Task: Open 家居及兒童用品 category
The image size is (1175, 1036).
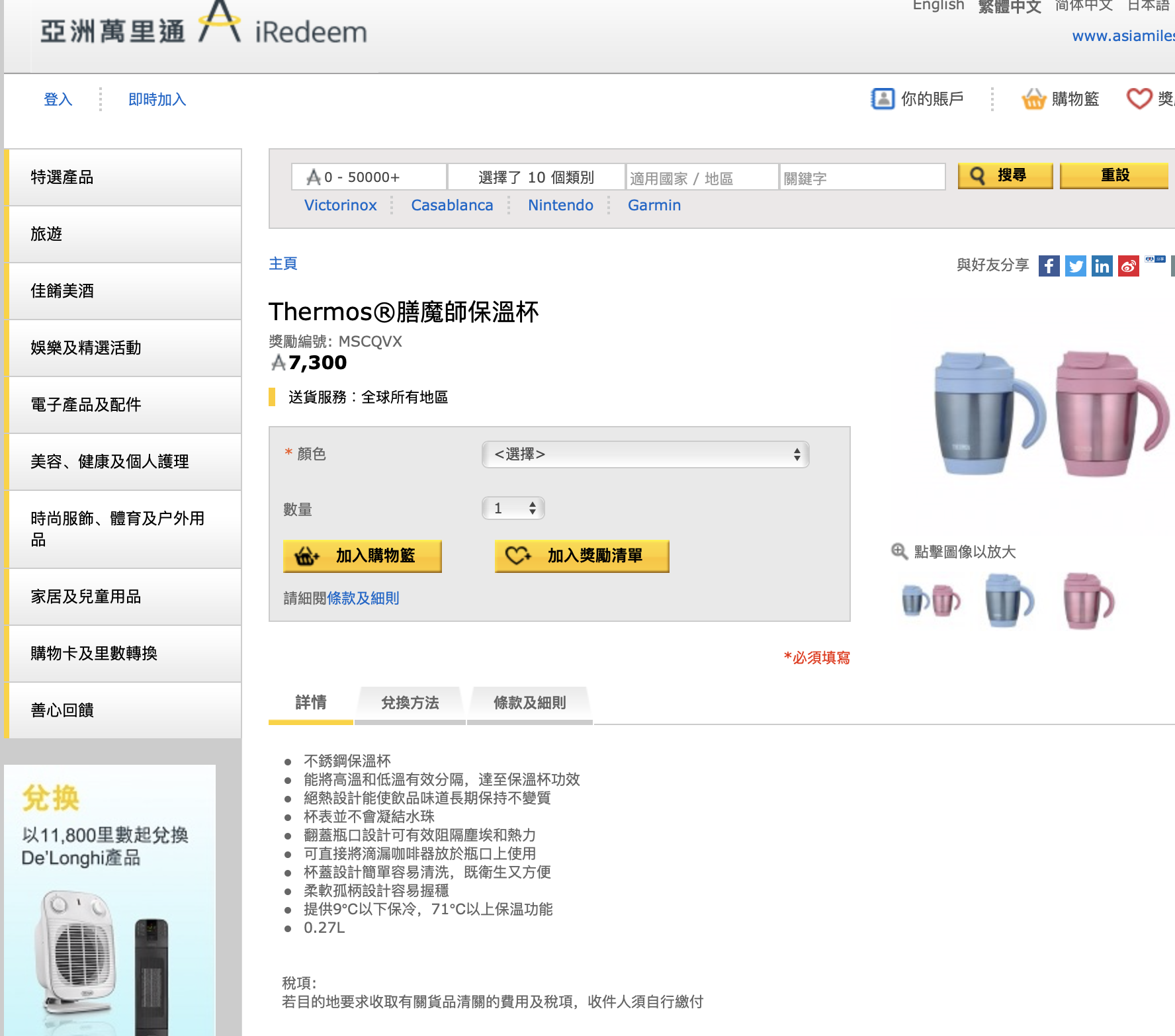Action: tap(124, 597)
